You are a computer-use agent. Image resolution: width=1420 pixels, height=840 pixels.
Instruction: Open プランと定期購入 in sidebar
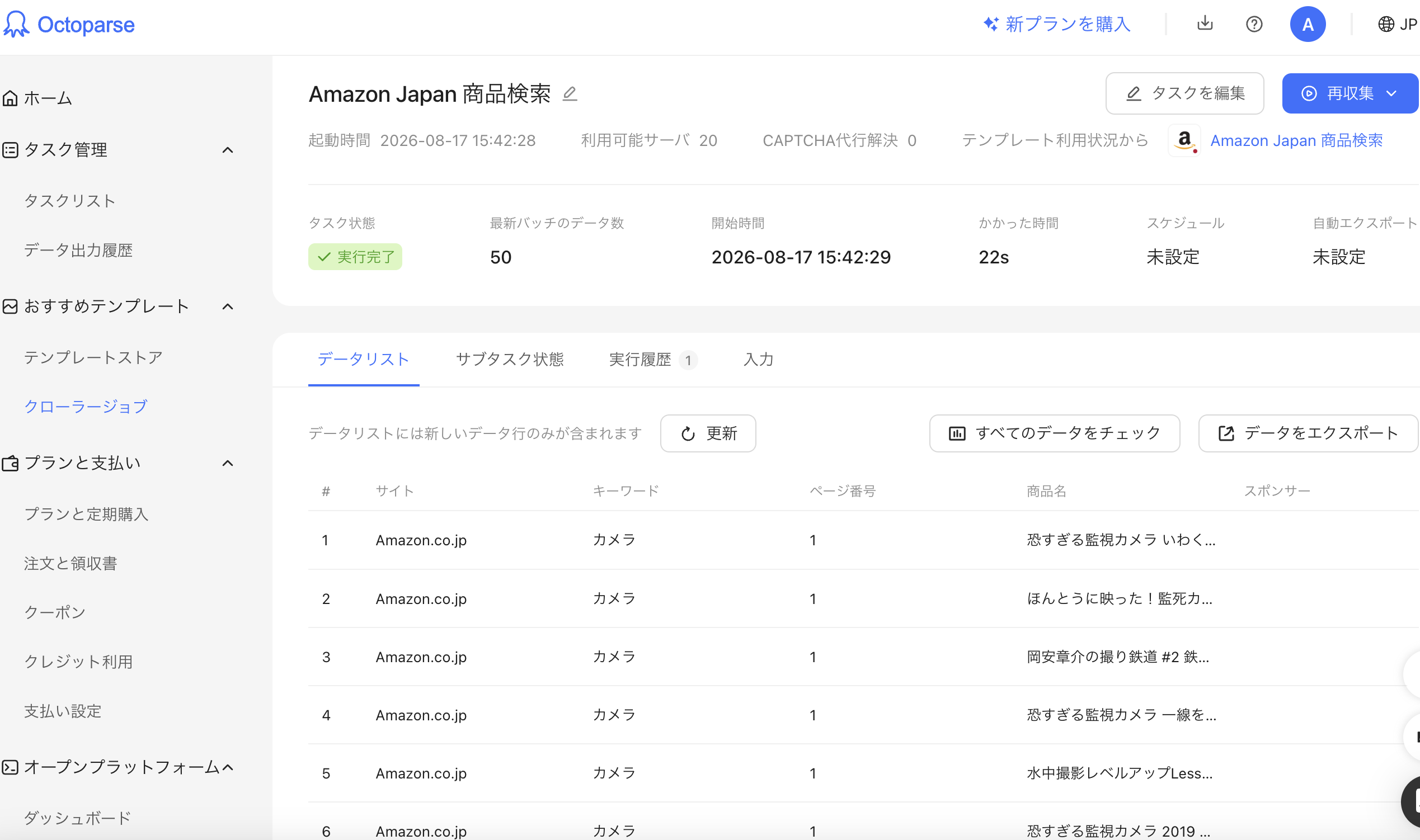(x=86, y=514)
